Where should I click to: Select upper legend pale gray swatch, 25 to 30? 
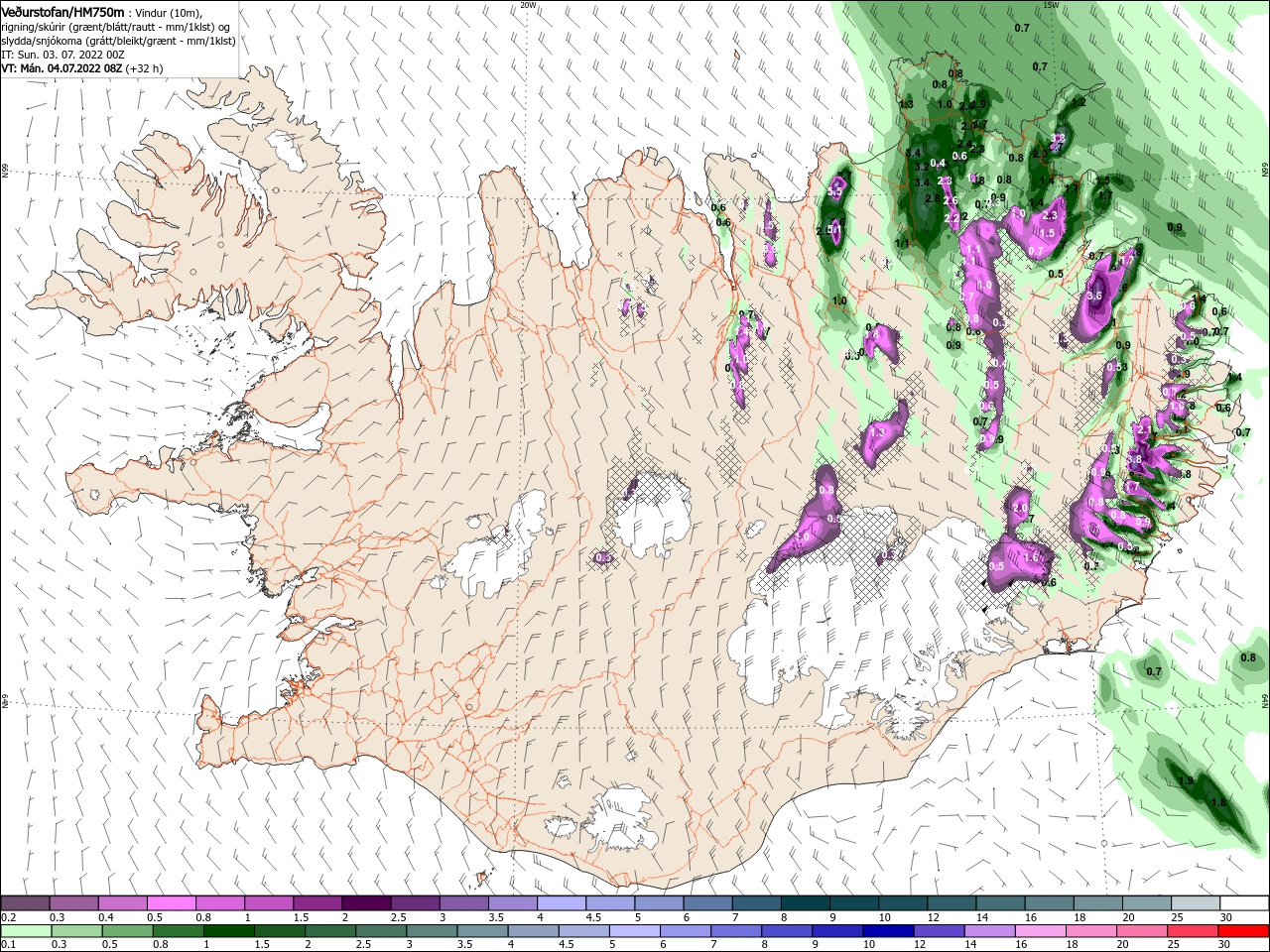tap(1196, 903)
